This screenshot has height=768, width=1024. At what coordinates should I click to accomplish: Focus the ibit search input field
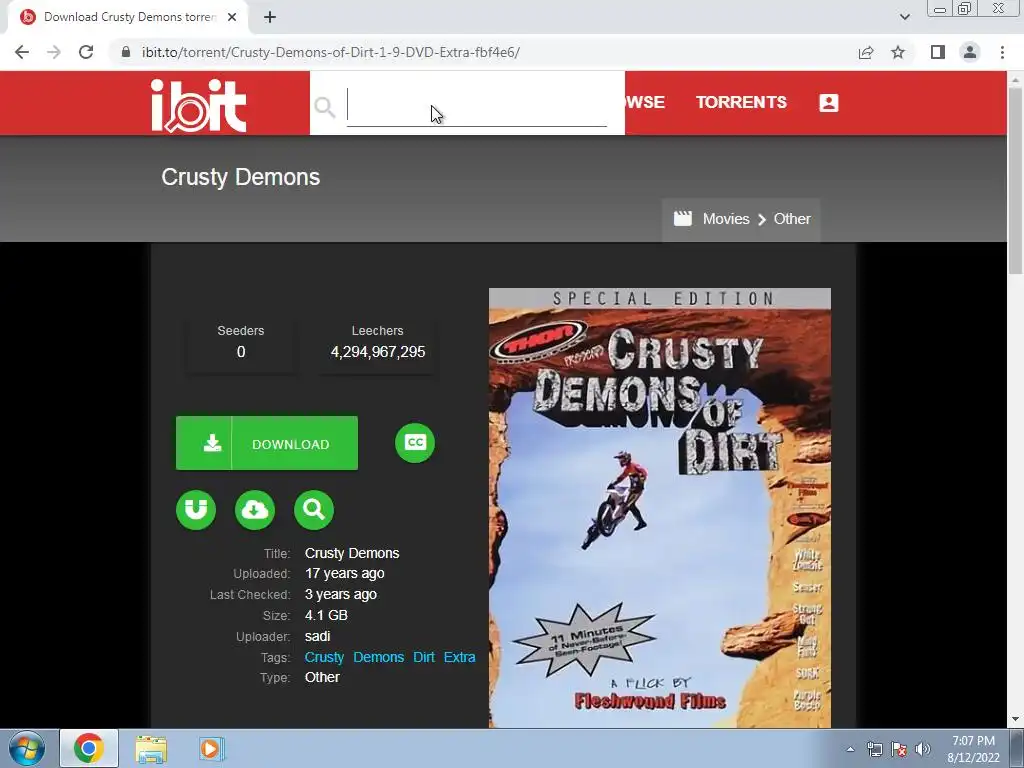pyautogui.click(x=477, y=106)
